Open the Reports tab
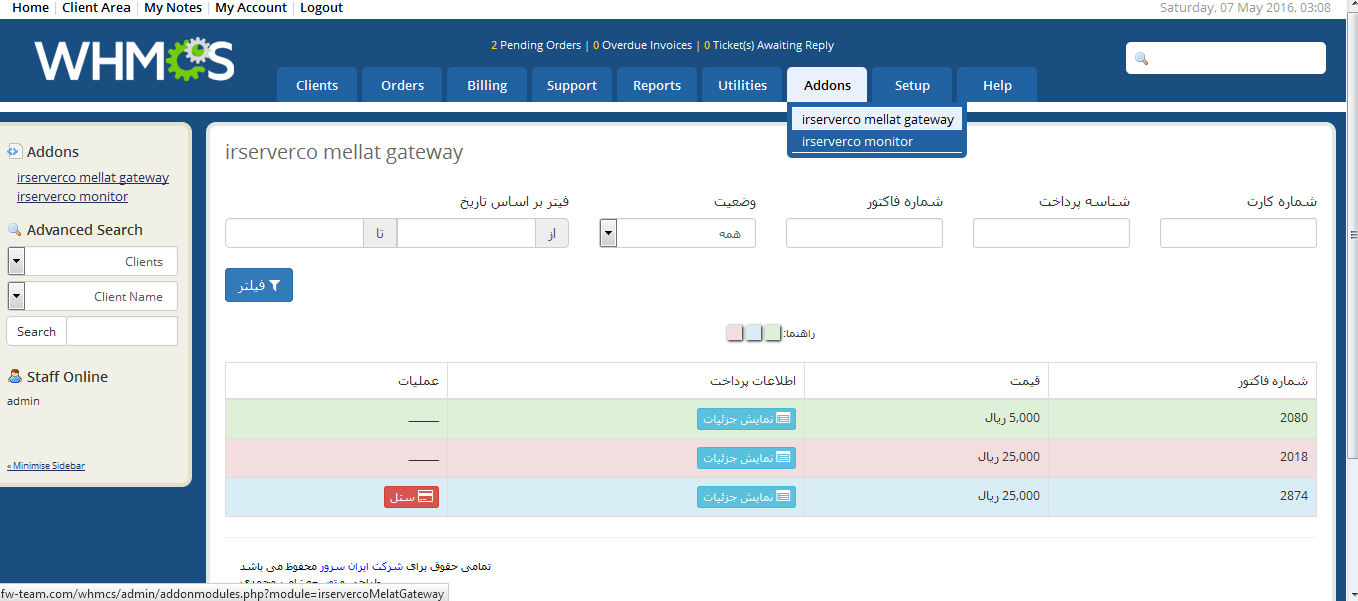Image resolution: width=1358 pixels, height=601 pixels. (657, 85)
